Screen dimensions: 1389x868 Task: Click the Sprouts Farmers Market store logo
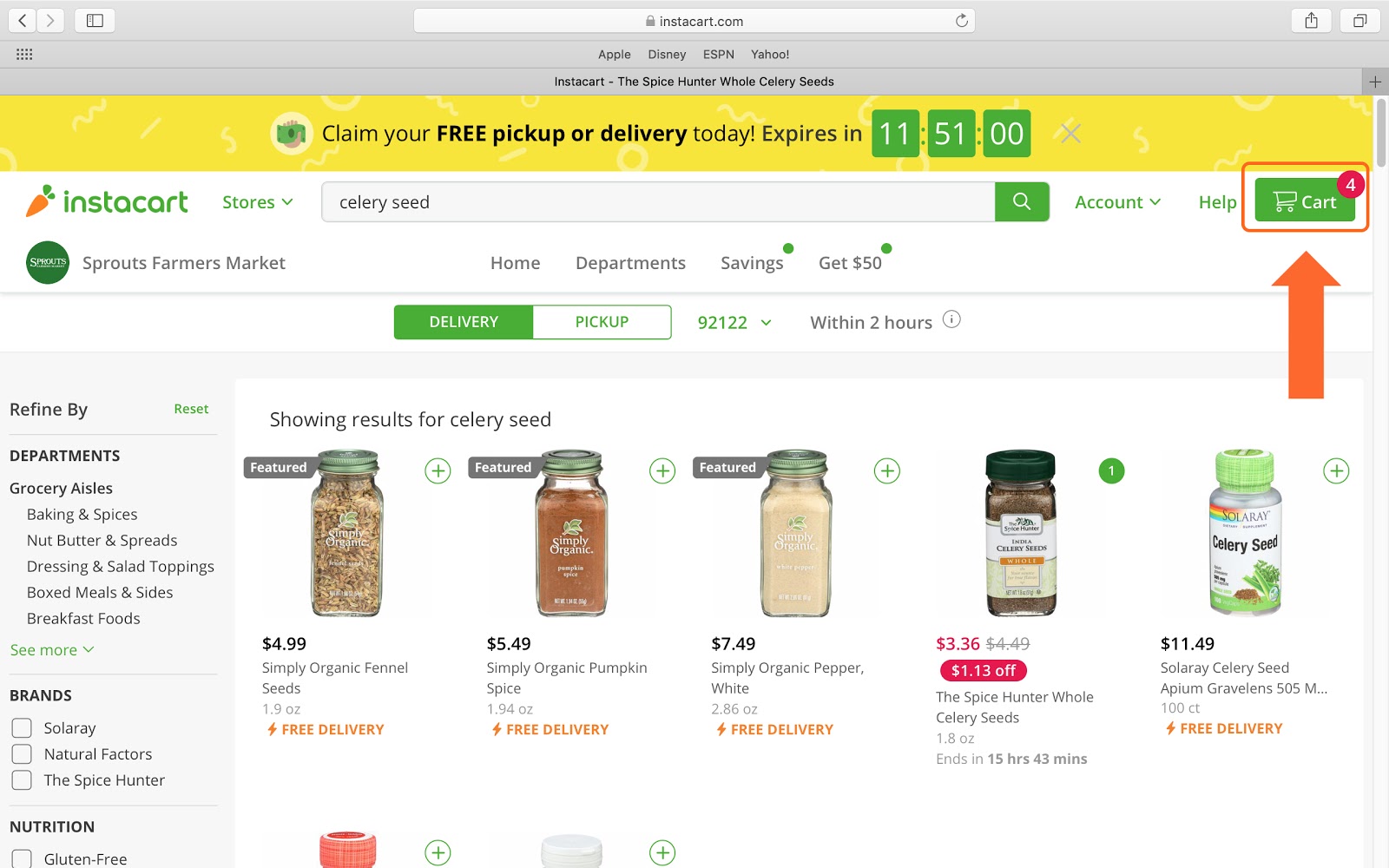pos(48,262)
